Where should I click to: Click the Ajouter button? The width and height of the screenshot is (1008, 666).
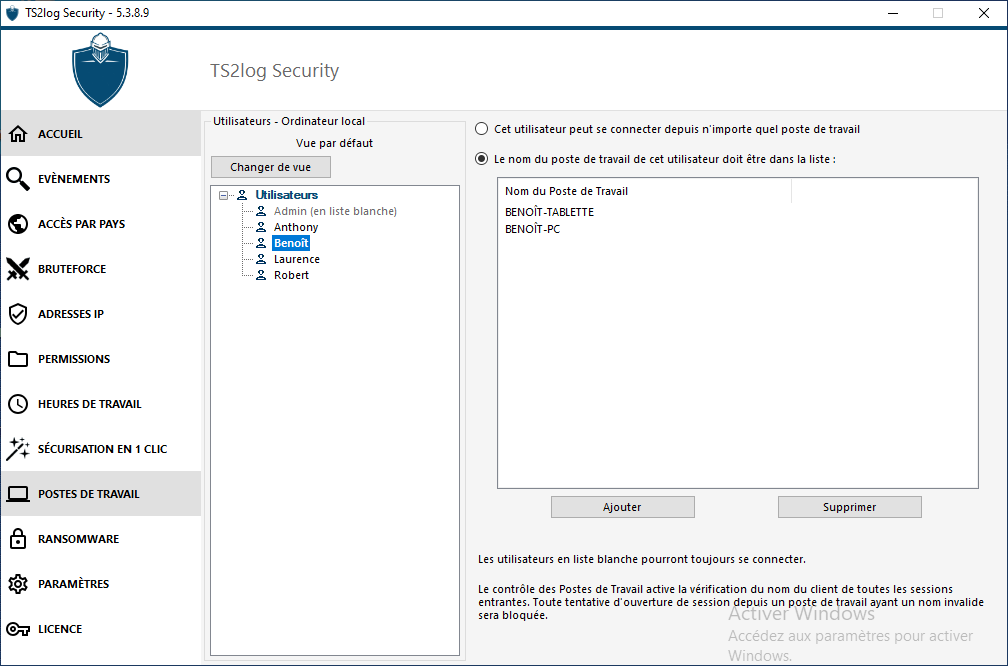[x=622, y=507]
